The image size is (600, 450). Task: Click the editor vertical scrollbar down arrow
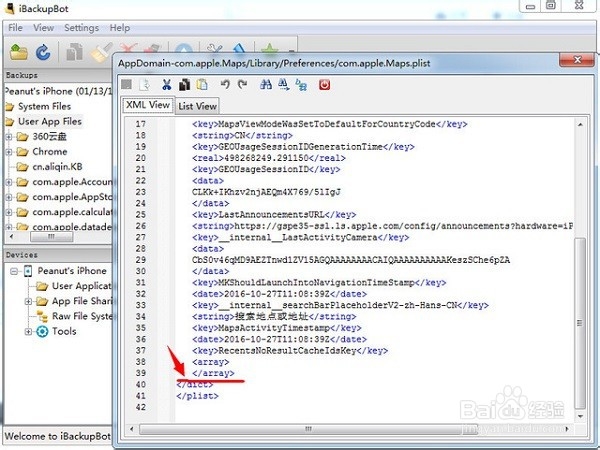click(580, 416)
